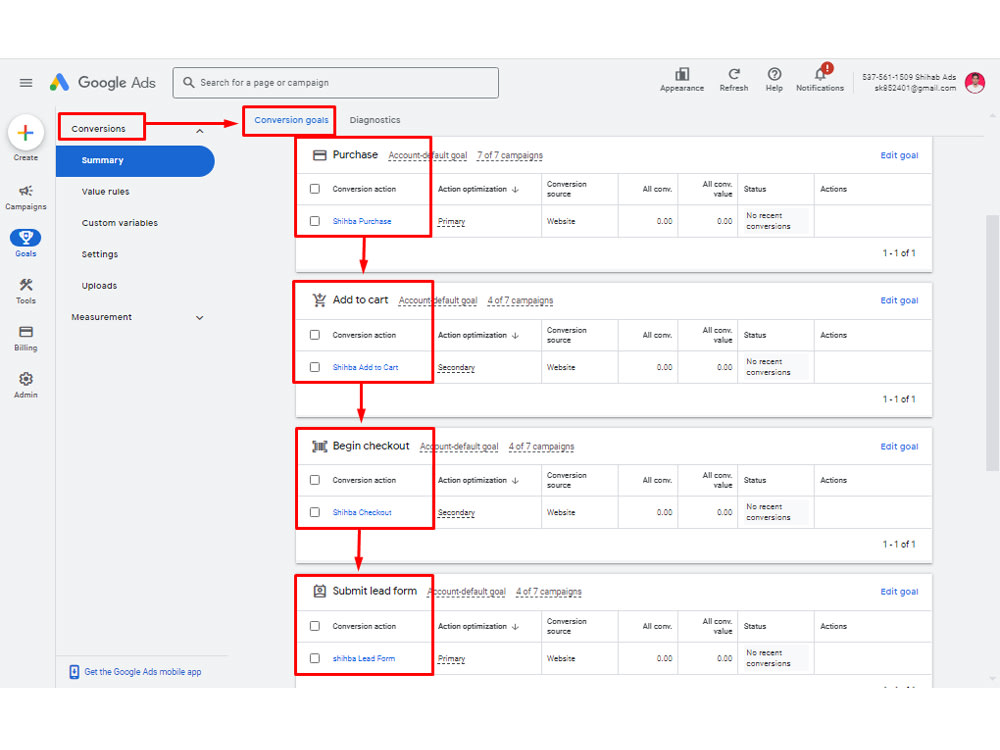
Task: Switch to the Conversion goals tab
Action: click(291, 120)
